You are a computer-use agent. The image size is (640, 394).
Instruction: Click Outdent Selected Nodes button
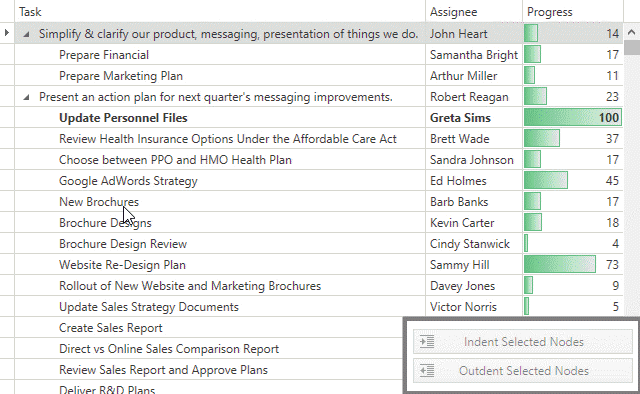tap(523, 371)
